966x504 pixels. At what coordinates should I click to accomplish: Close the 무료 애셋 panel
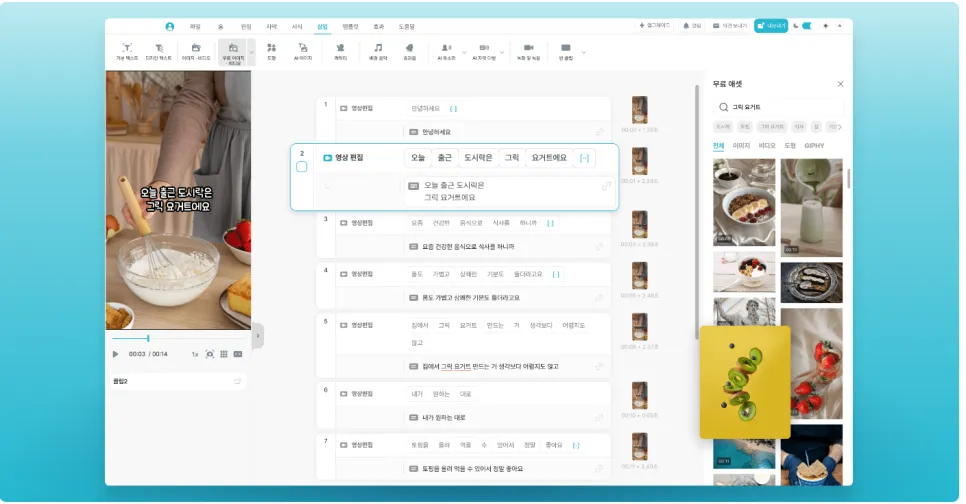click(840, 84)
